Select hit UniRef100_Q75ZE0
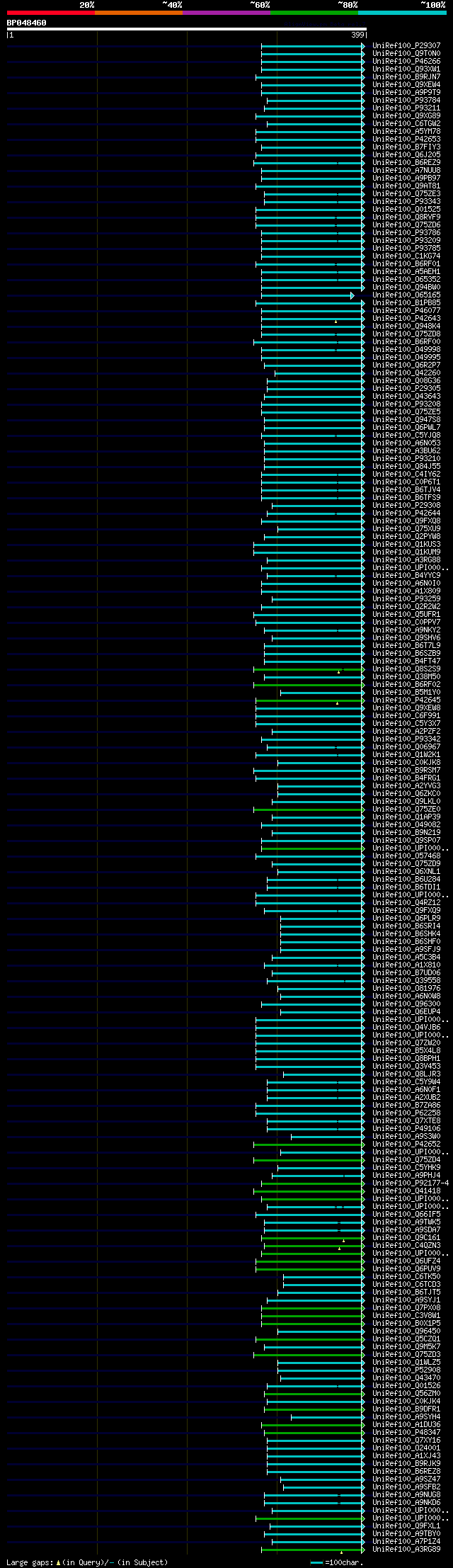Image resolution: width=453 pixels, height=1568 pixels. click(x=406, y=809)
